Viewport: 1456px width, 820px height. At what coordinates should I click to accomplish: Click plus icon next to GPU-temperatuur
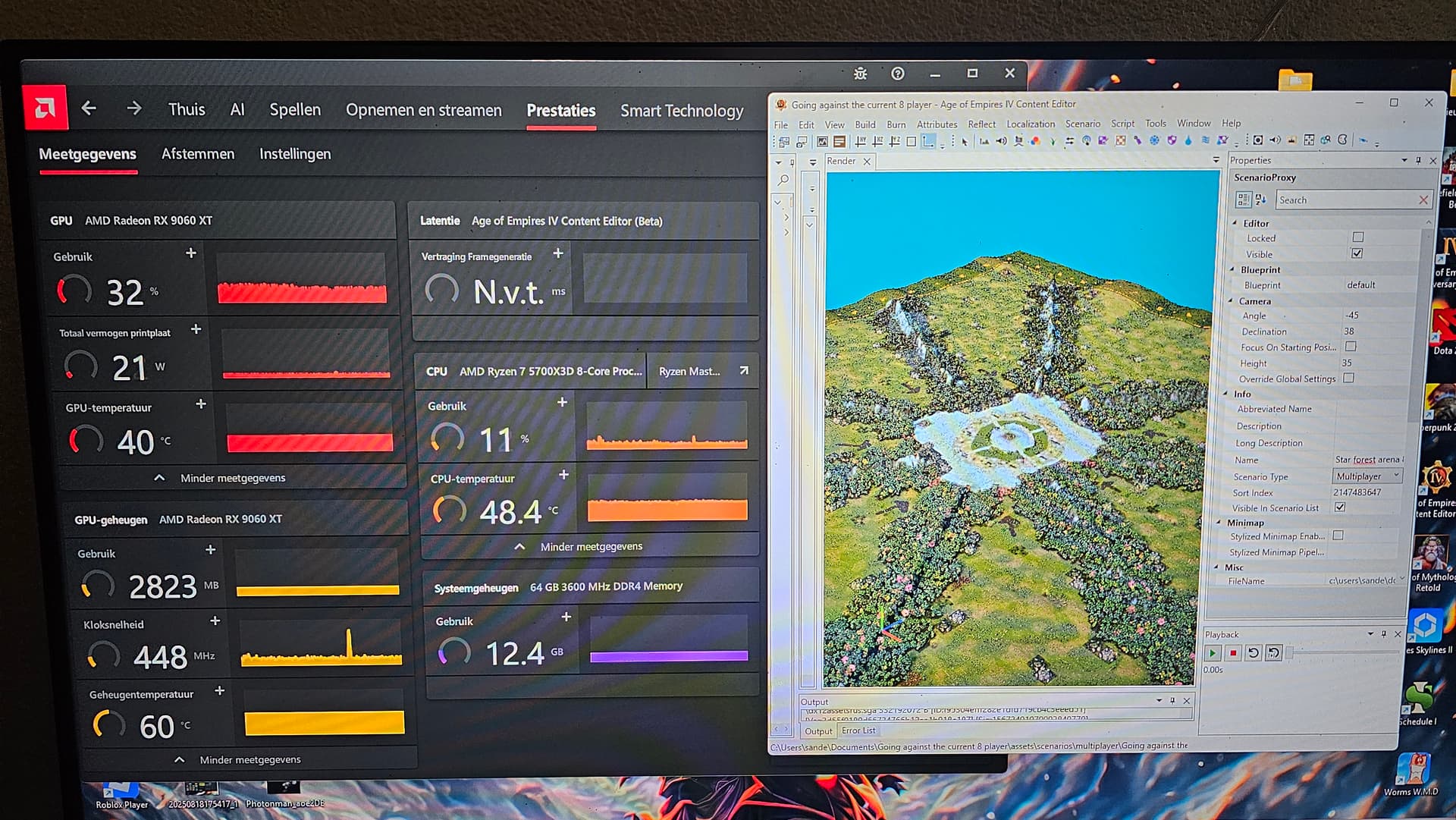pyautogui.click(x=201, y=404)
